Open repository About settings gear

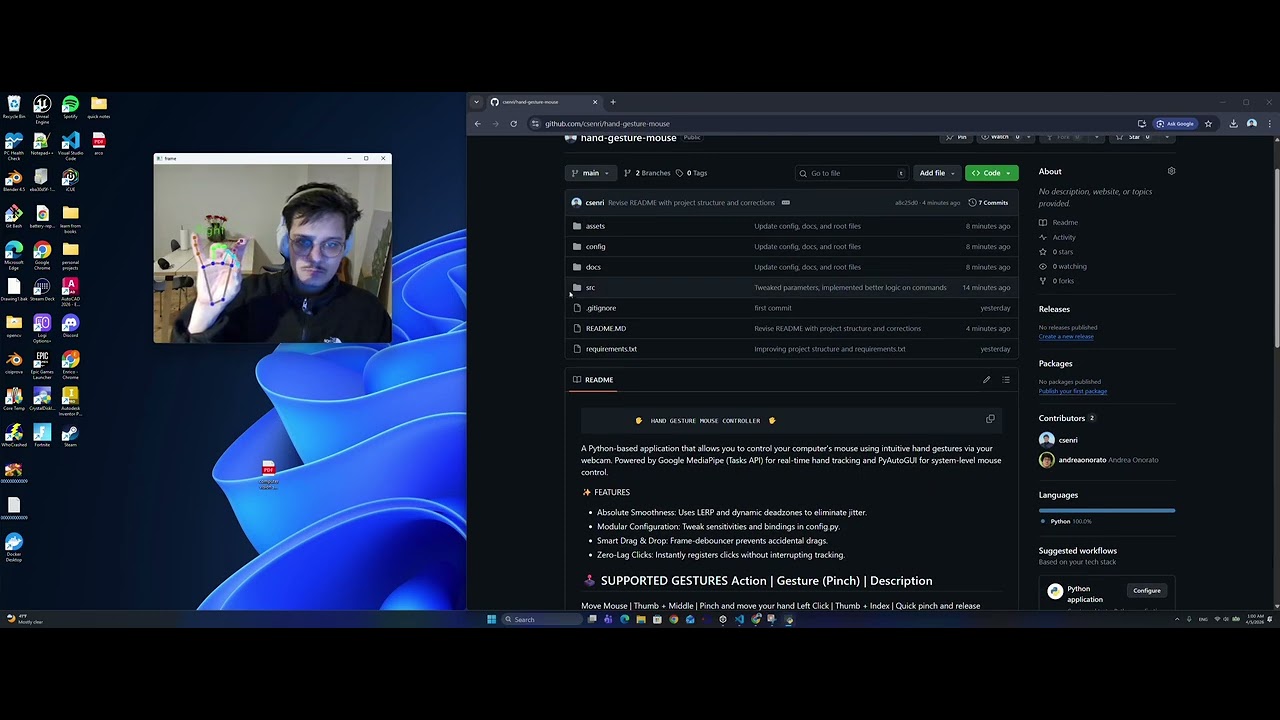point(1171,171)
